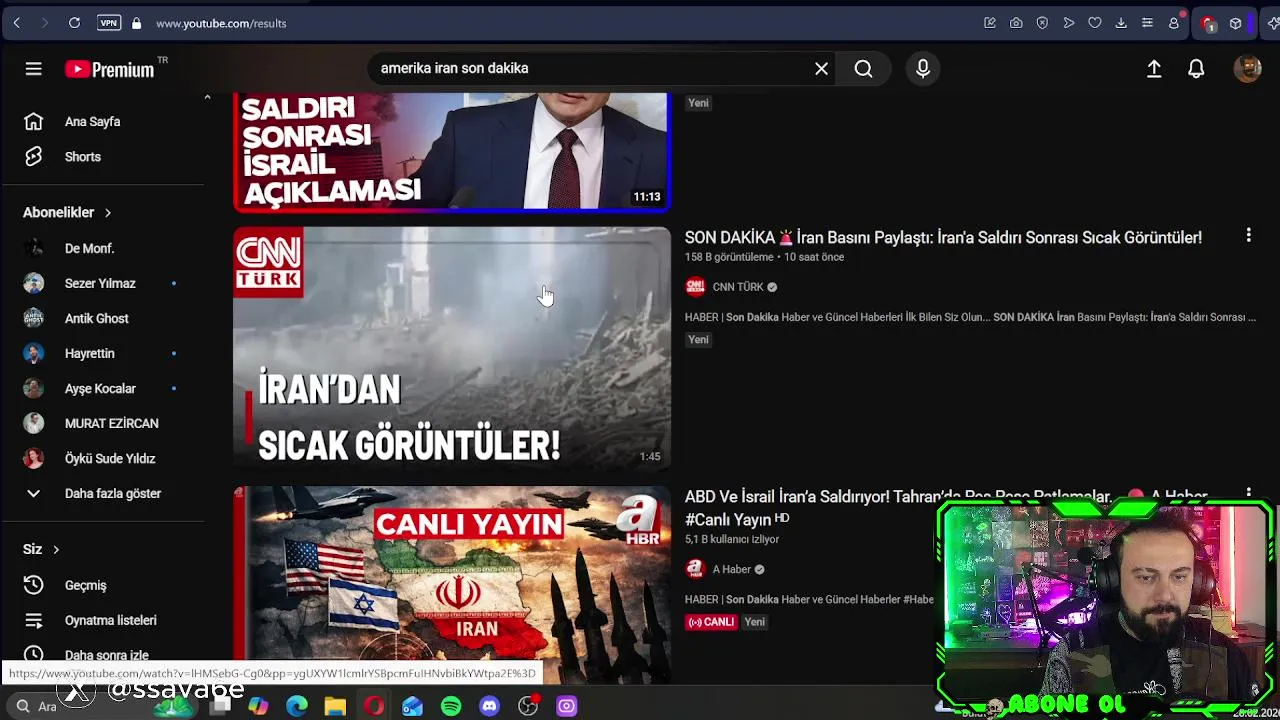Open the CNN Türk İran'dan Sıcak Görüntüler thumbnail
Screen dimensions: 1280x720
[452, 348]
